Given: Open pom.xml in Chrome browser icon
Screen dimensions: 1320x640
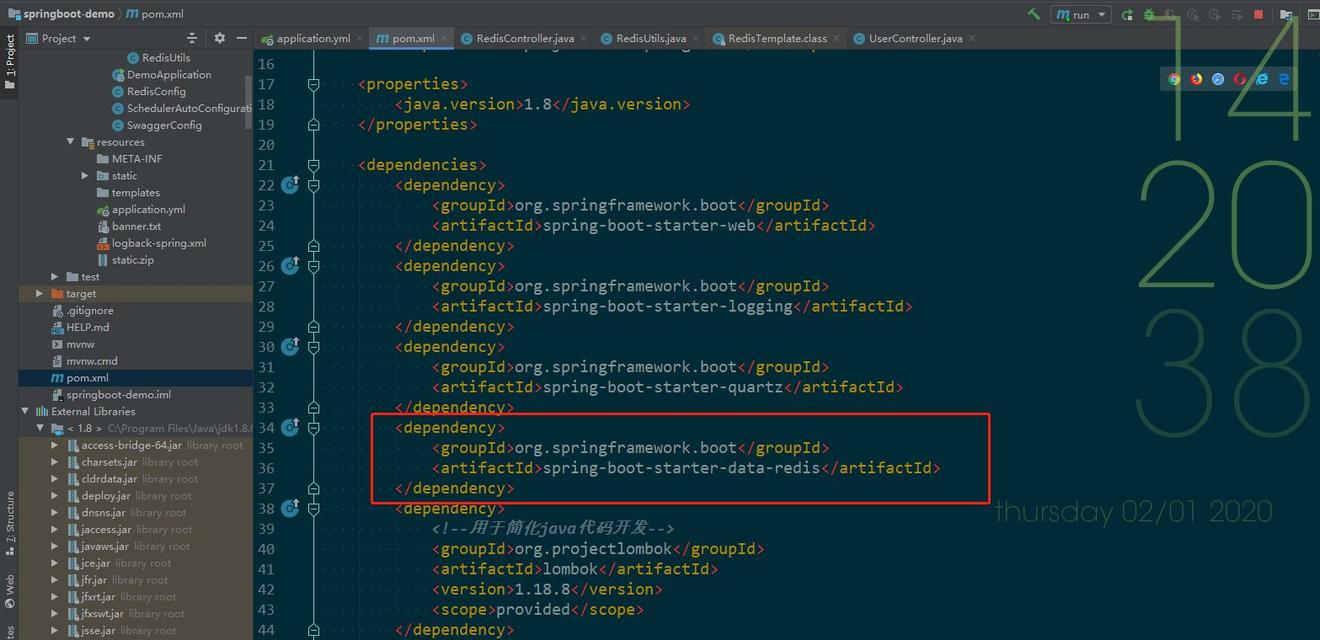Looking at the screenshot, I should coord(1174,79).
